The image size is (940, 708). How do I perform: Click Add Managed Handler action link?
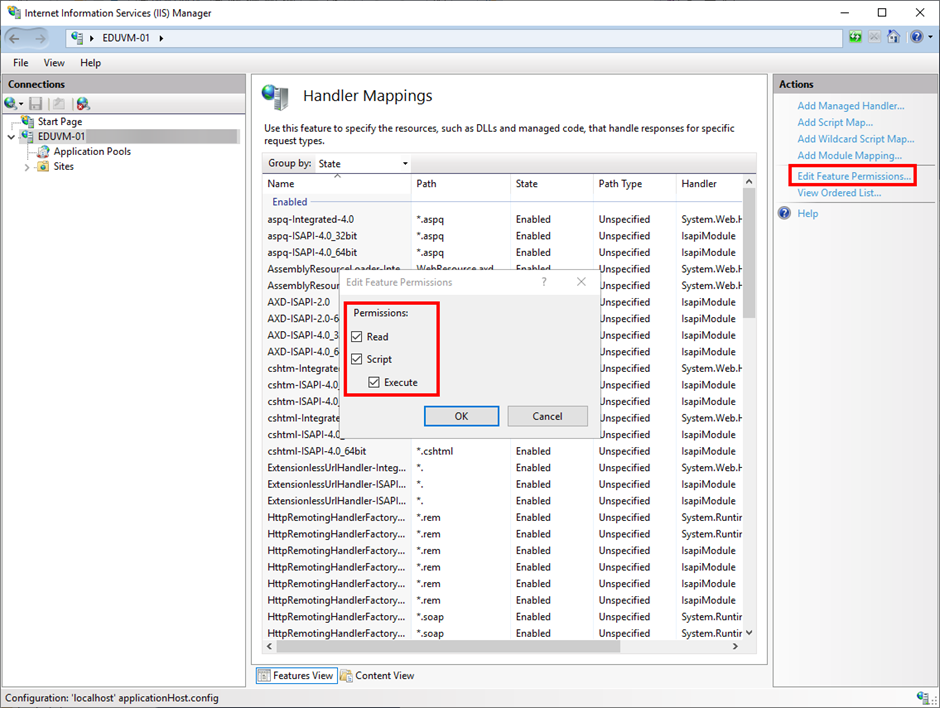pos(851,106)
